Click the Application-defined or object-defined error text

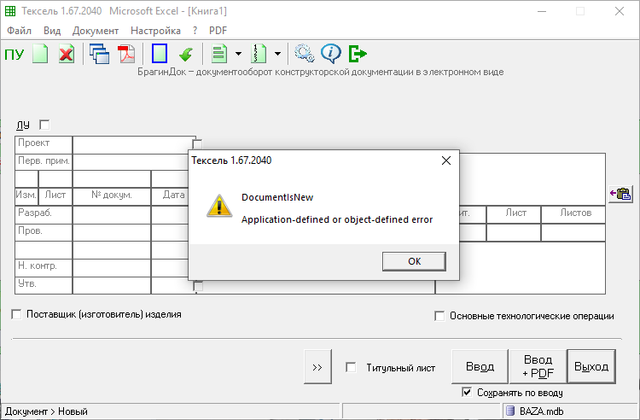(337, 220)
